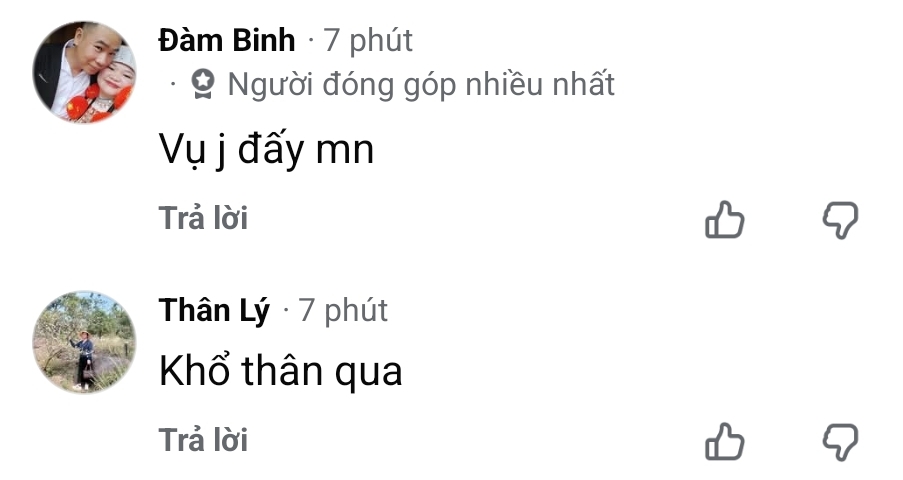Select the "Vụ j đấy mn" comment text
Viewport: 903px width, 480px height.
266,150
